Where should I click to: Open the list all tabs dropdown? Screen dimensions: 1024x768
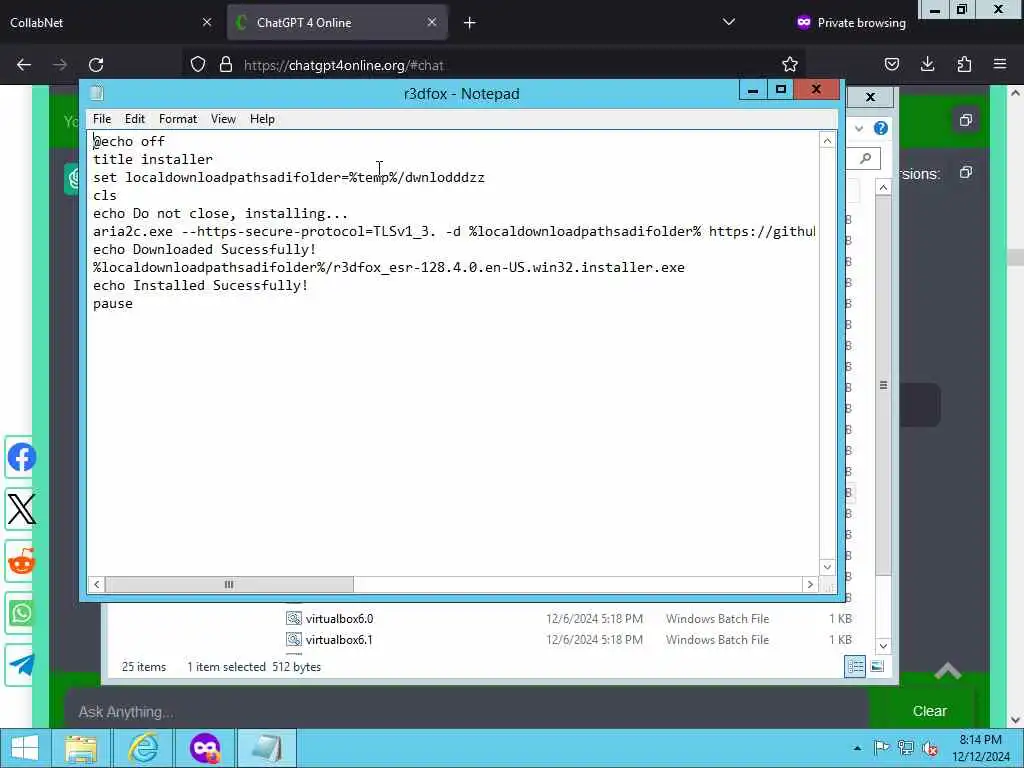pyautogui.click(x=729, y=22)
